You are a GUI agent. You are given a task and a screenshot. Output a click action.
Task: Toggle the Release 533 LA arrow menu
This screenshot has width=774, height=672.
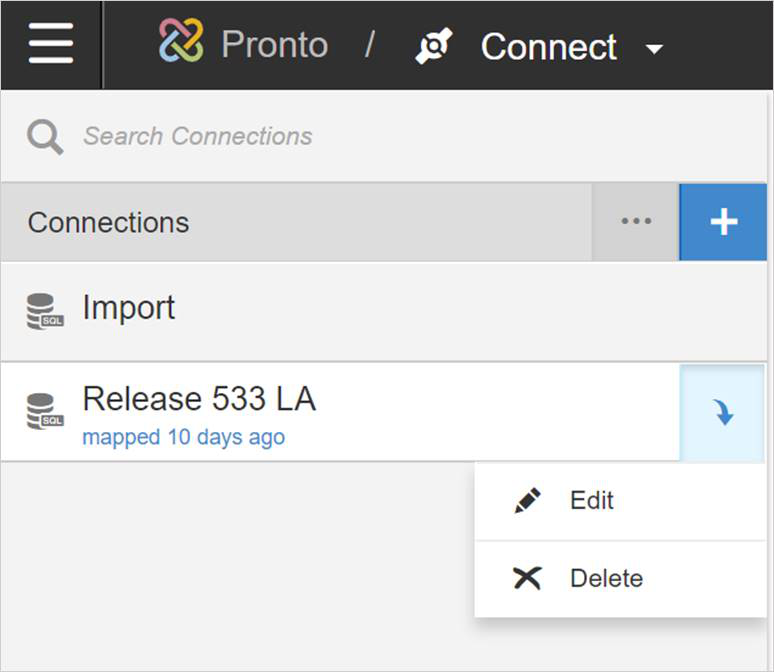(723, 412)
